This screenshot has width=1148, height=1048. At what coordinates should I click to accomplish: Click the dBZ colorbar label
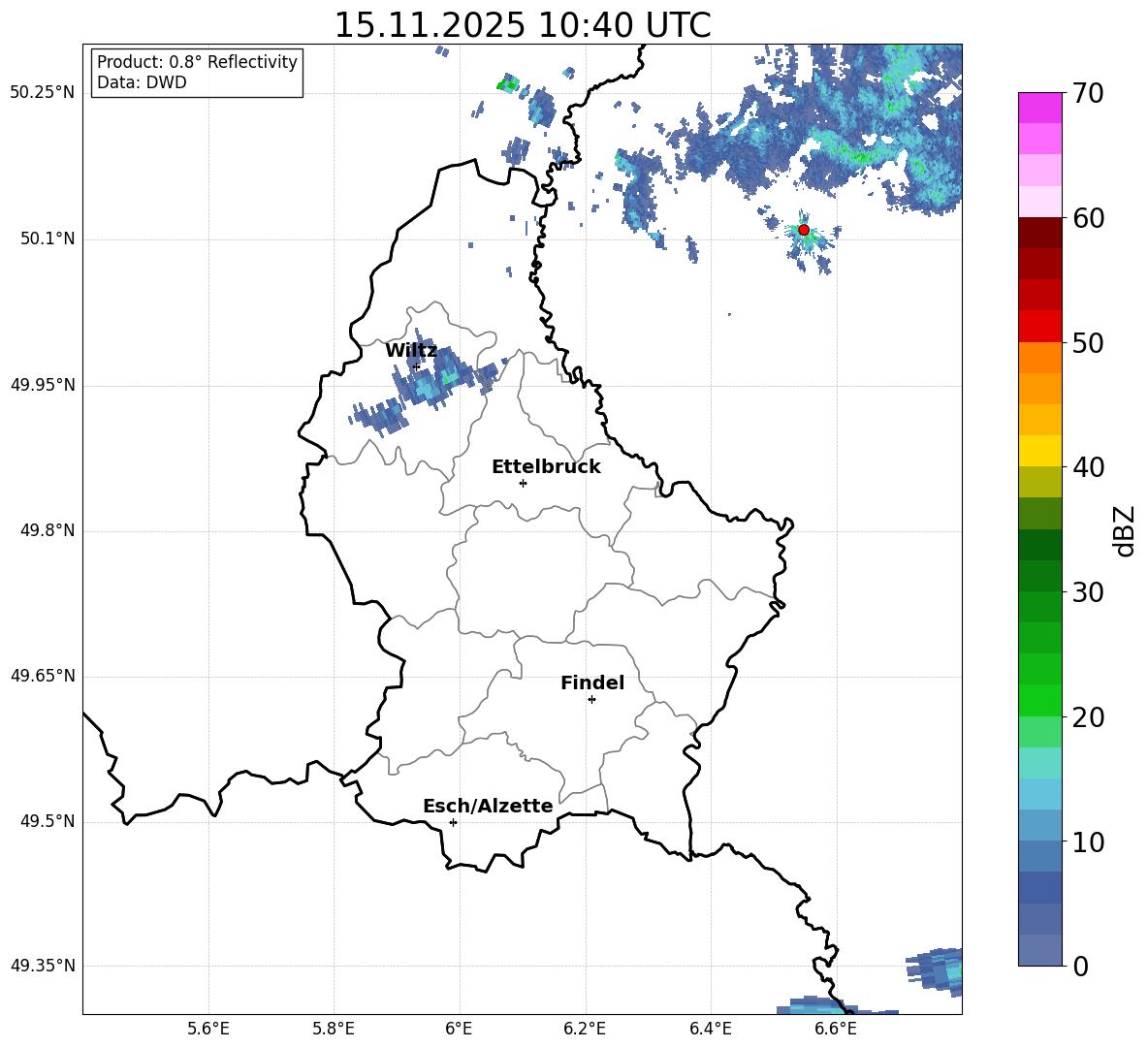(1124, 530)
